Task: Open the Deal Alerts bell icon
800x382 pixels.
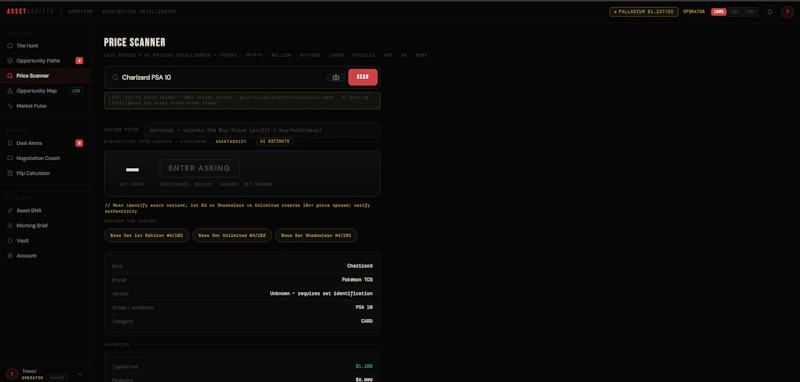Action: [x=10, y=143]
